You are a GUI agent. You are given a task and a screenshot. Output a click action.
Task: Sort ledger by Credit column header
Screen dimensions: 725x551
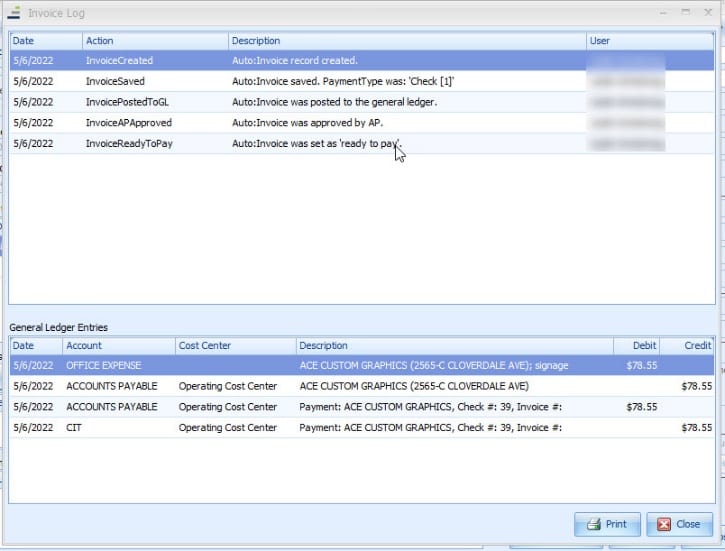pyautogui.click(x=687, y=345)
